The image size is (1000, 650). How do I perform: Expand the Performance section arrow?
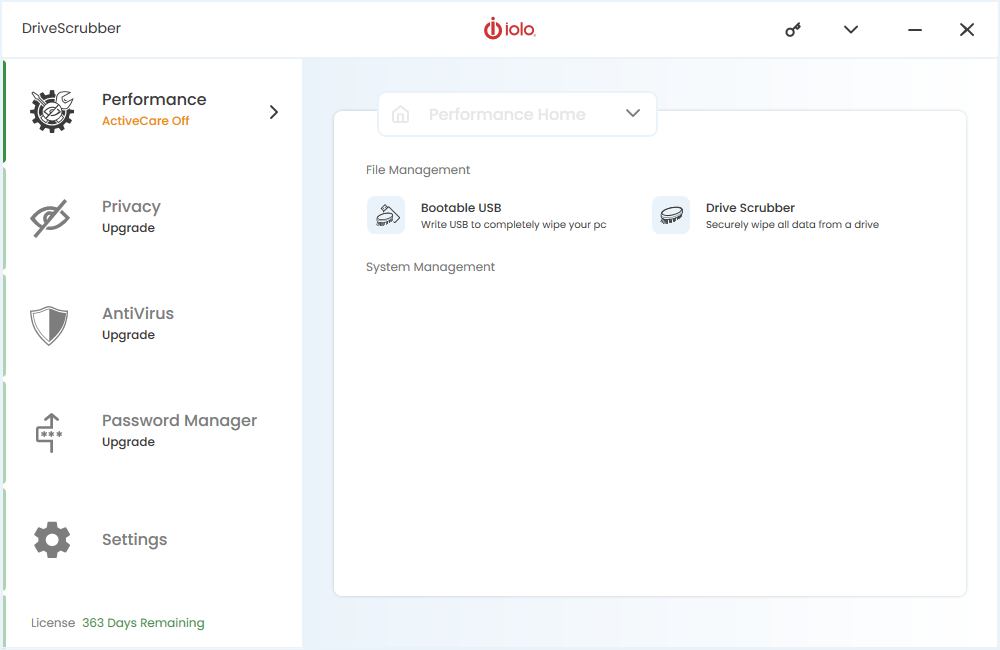click(x=274, y=112)
